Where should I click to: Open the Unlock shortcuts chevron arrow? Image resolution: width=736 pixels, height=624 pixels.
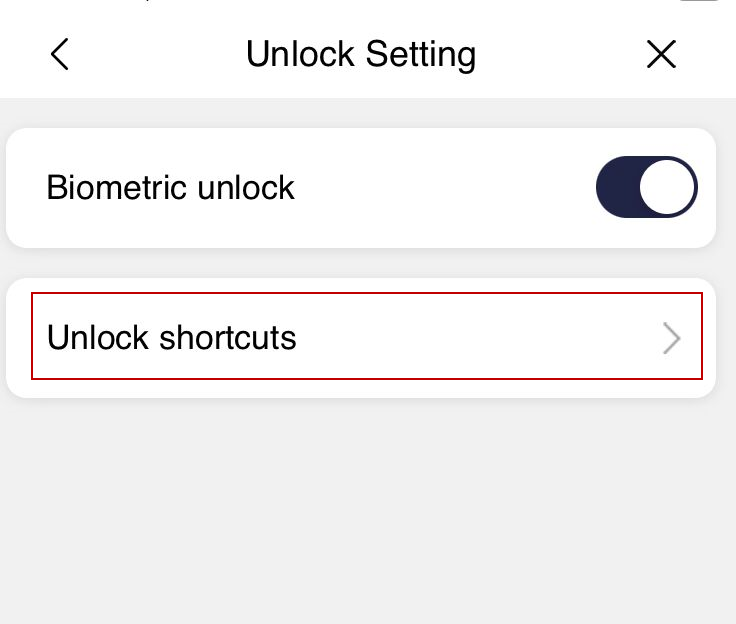[x=671, y=338]
